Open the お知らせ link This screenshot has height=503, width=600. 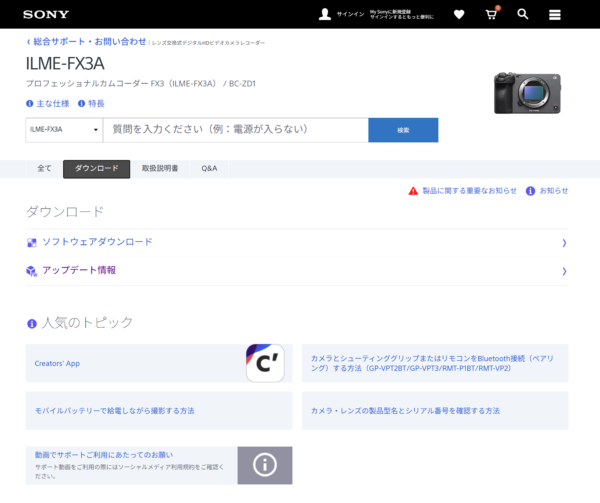[554, 190]
